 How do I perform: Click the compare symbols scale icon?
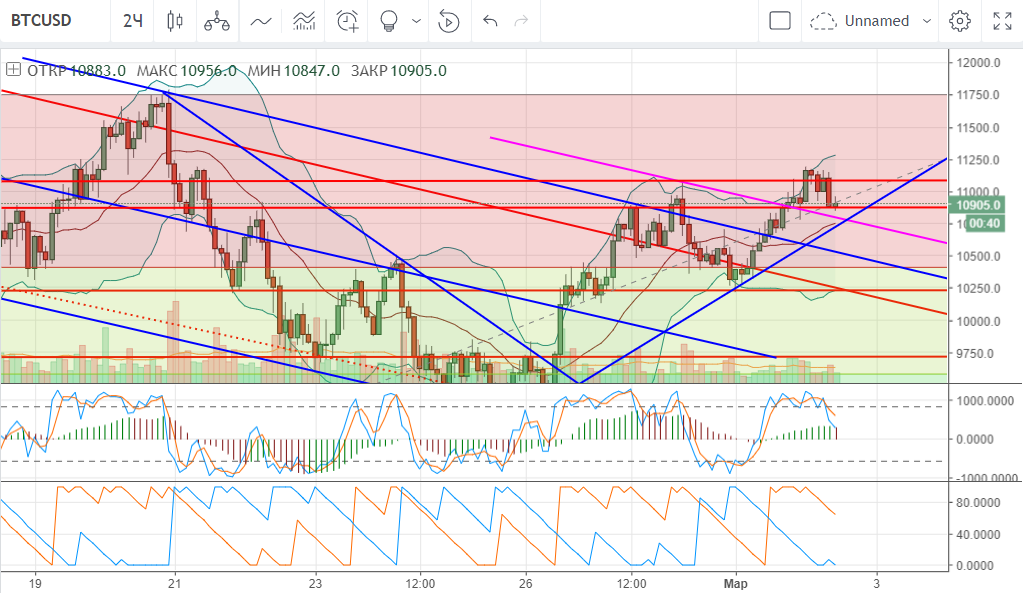pyautogui.click(x=216, y=21)
